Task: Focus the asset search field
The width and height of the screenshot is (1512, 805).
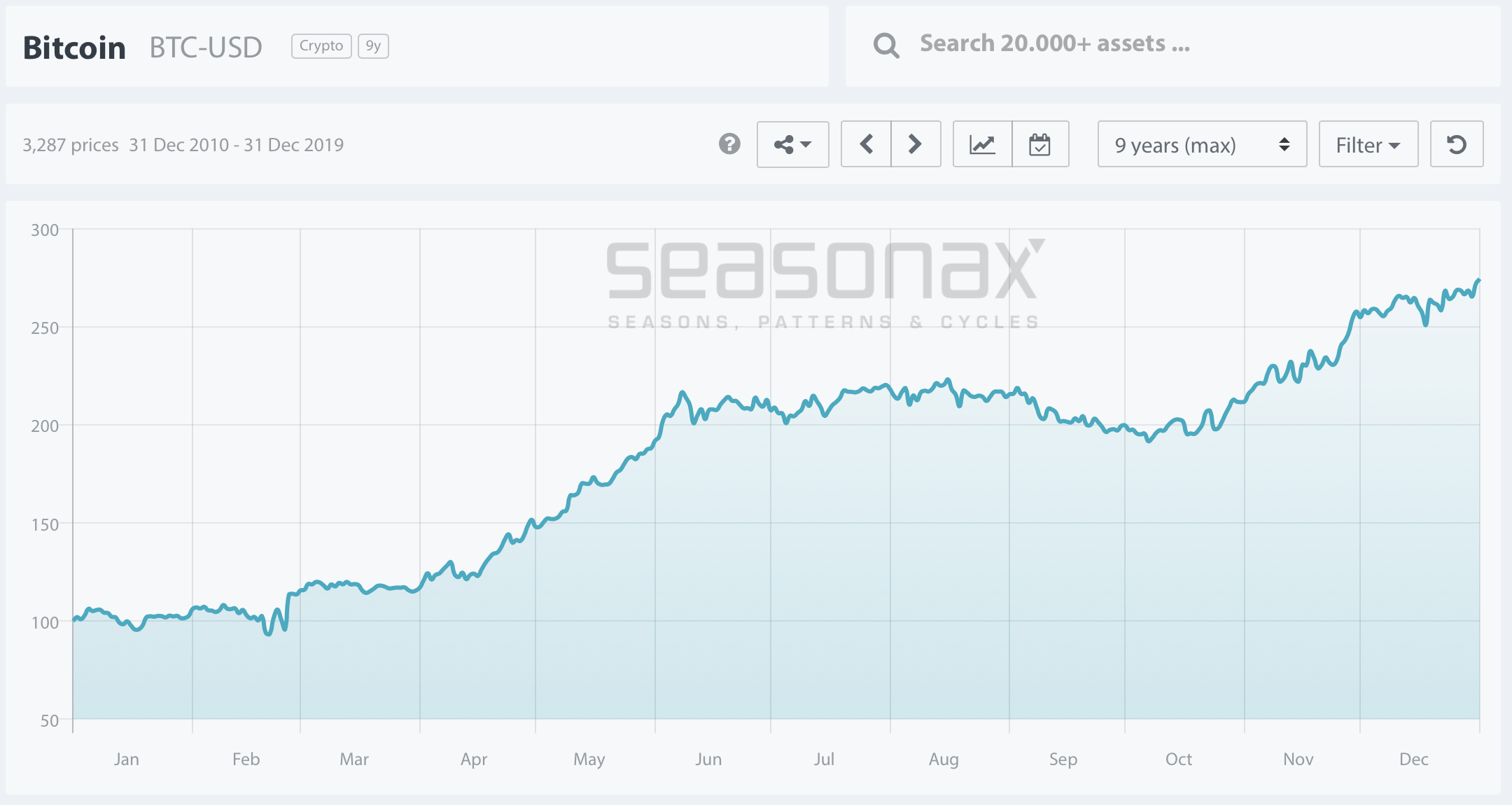Action: (1054, 44)
